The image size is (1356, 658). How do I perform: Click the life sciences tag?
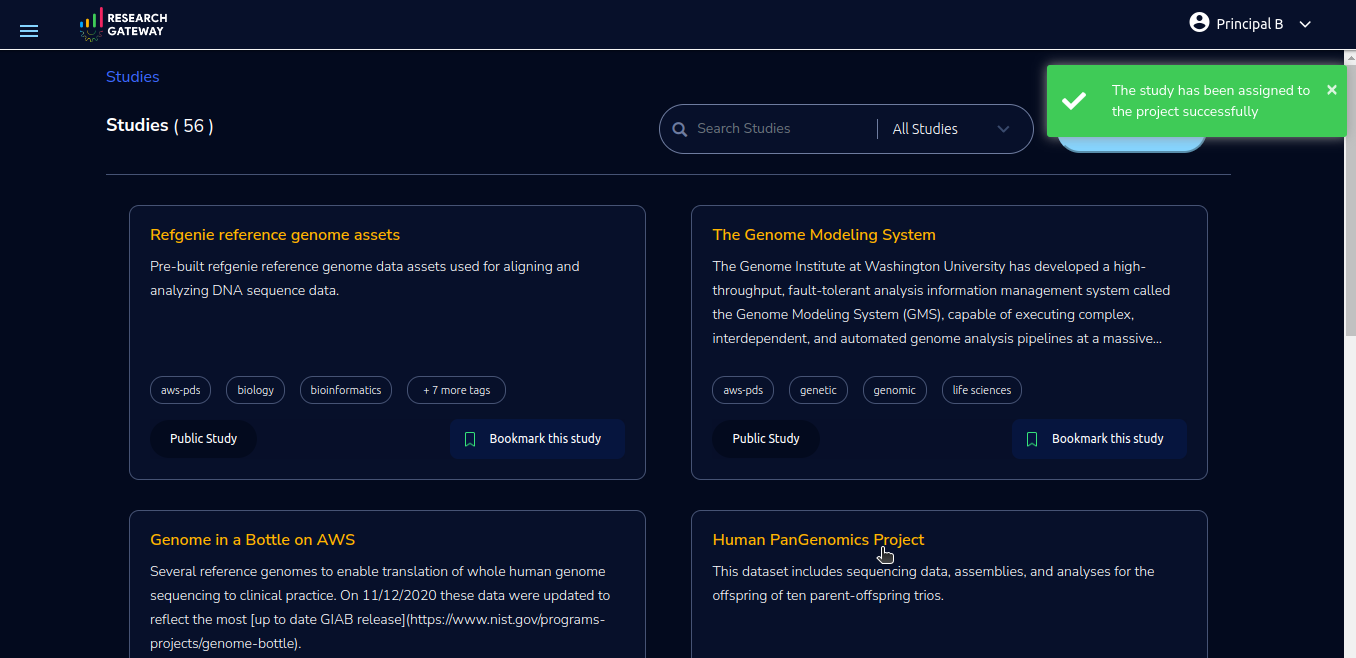[x=982, y=390]
